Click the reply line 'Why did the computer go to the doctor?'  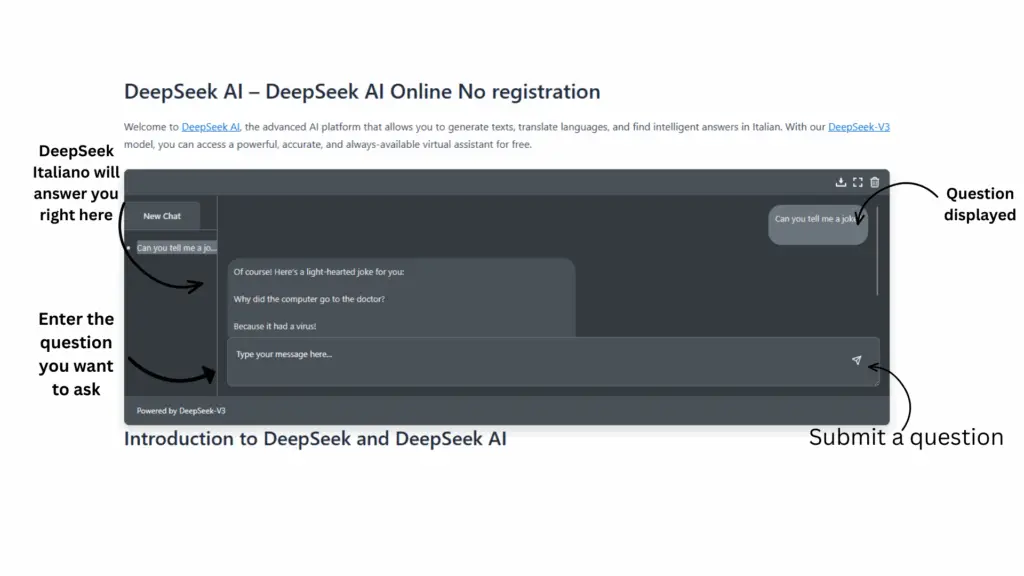coord(309,299)
